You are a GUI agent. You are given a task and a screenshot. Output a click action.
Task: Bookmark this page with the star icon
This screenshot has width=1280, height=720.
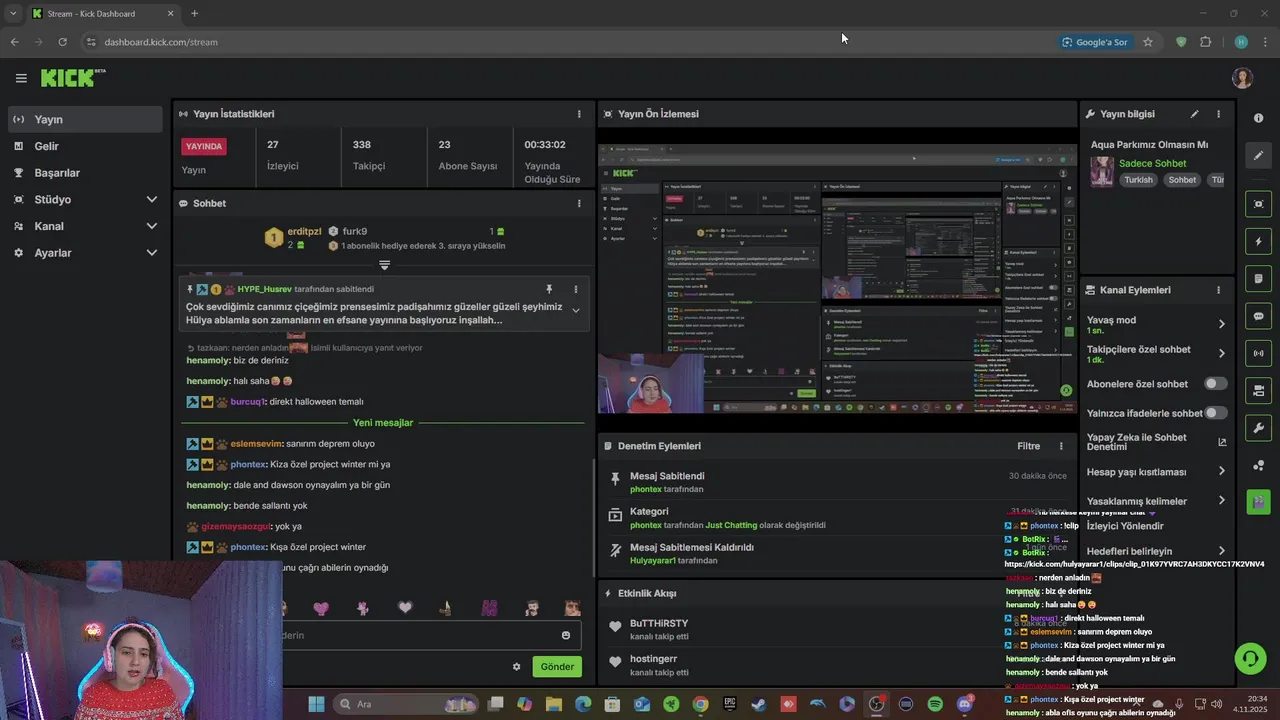click(x=1148, y=42)
